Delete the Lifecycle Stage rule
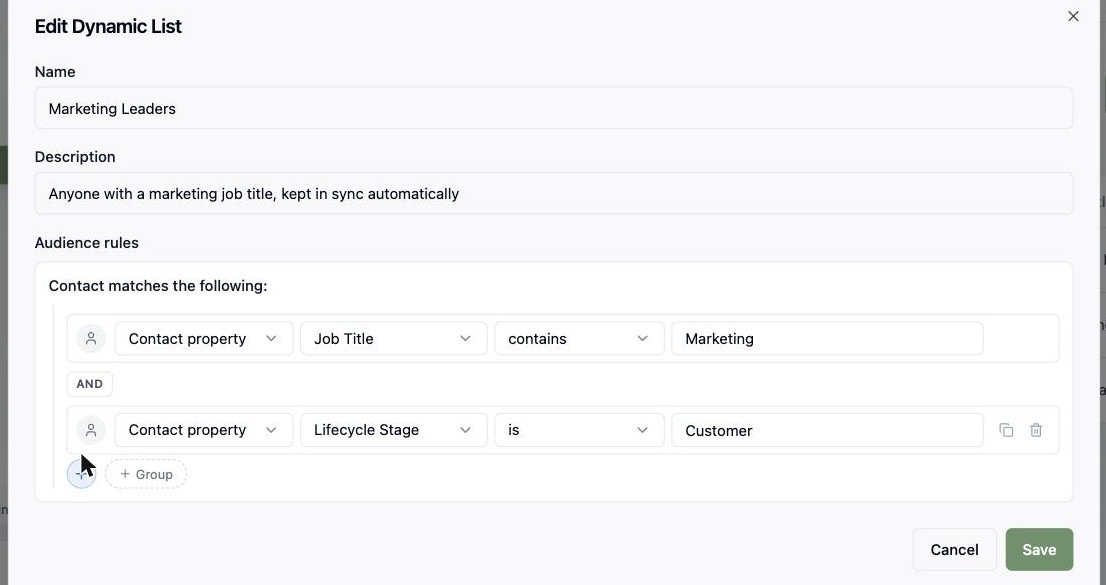This screenshot has width=1106, height=585. (1036, 430)
